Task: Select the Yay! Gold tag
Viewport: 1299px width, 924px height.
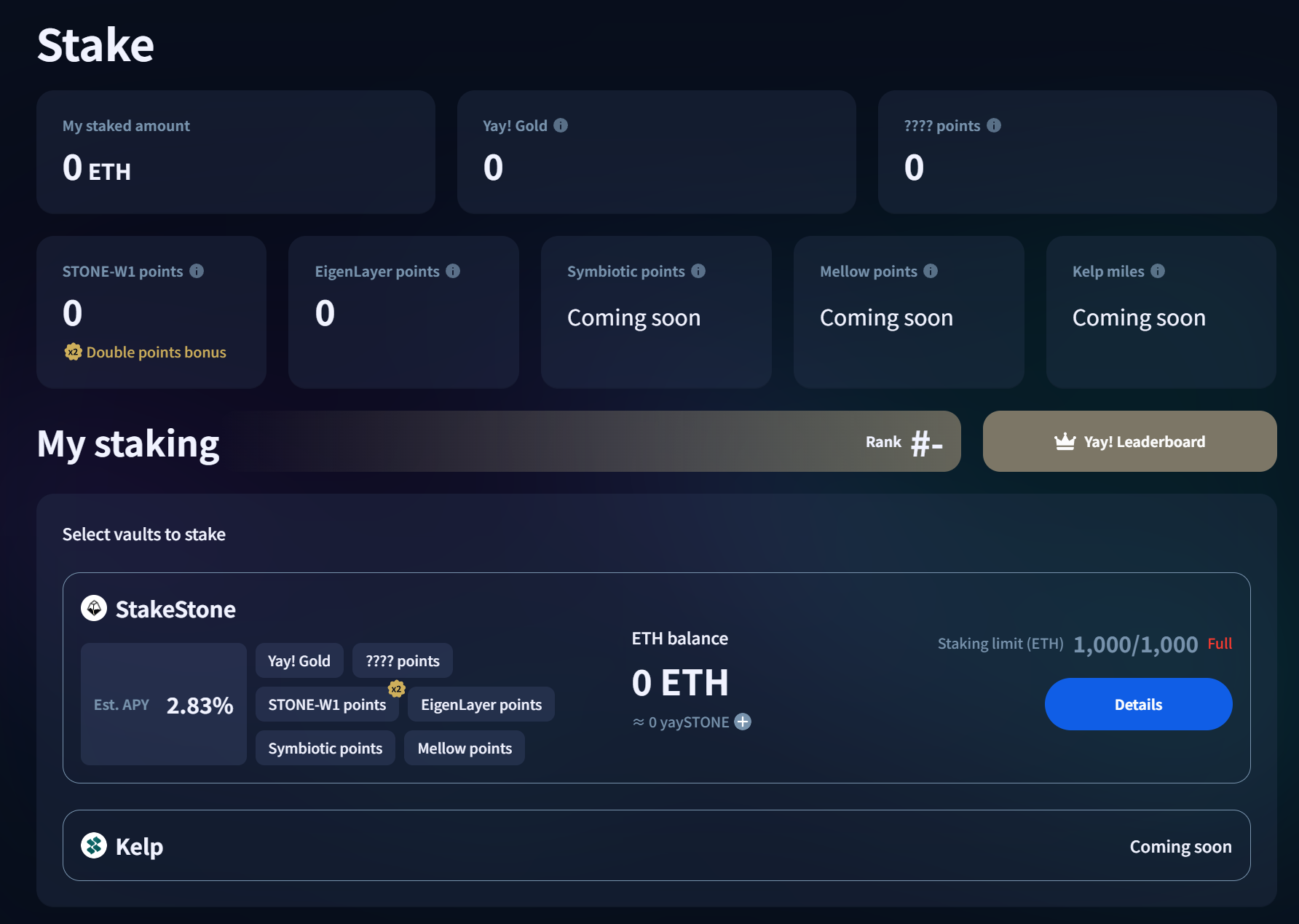Action: [x=299, y=660]
